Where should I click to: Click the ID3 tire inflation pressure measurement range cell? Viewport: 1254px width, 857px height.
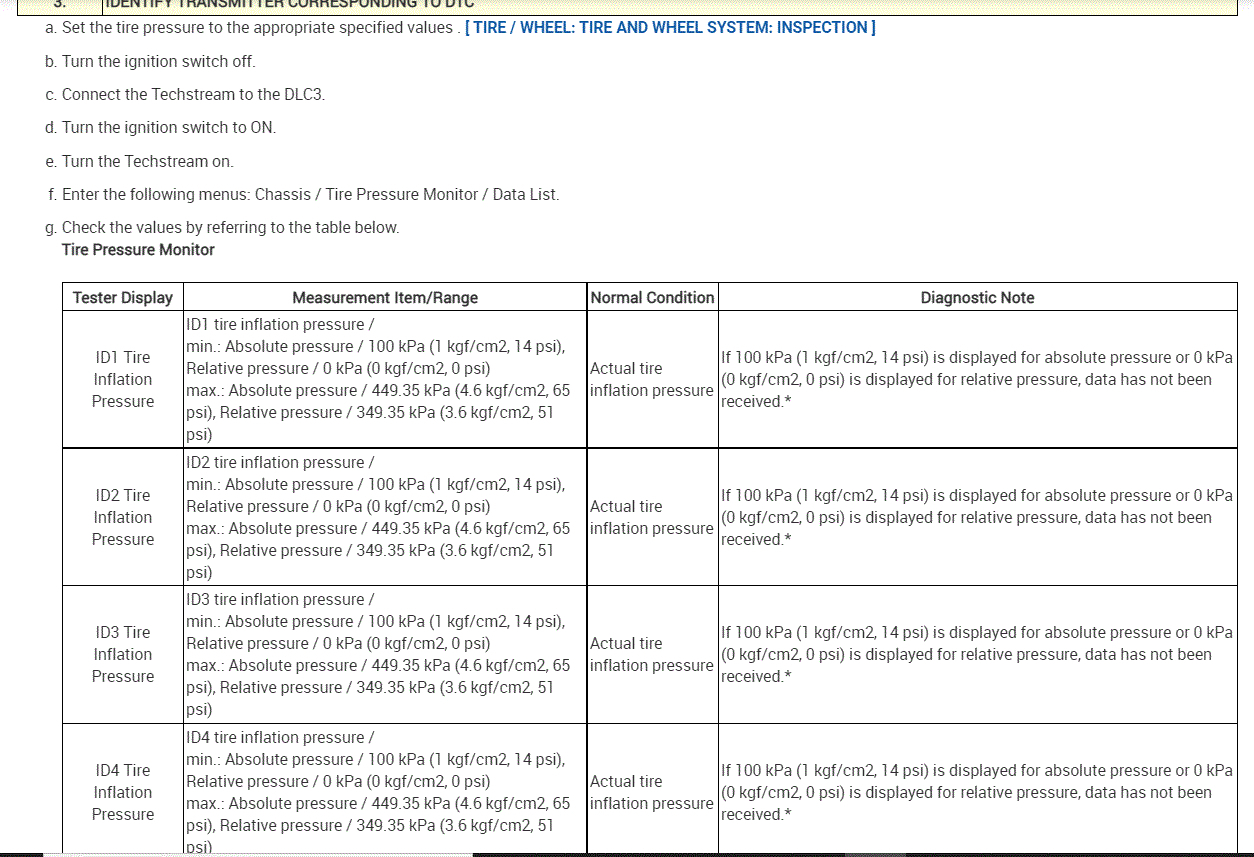click(385, 654)
